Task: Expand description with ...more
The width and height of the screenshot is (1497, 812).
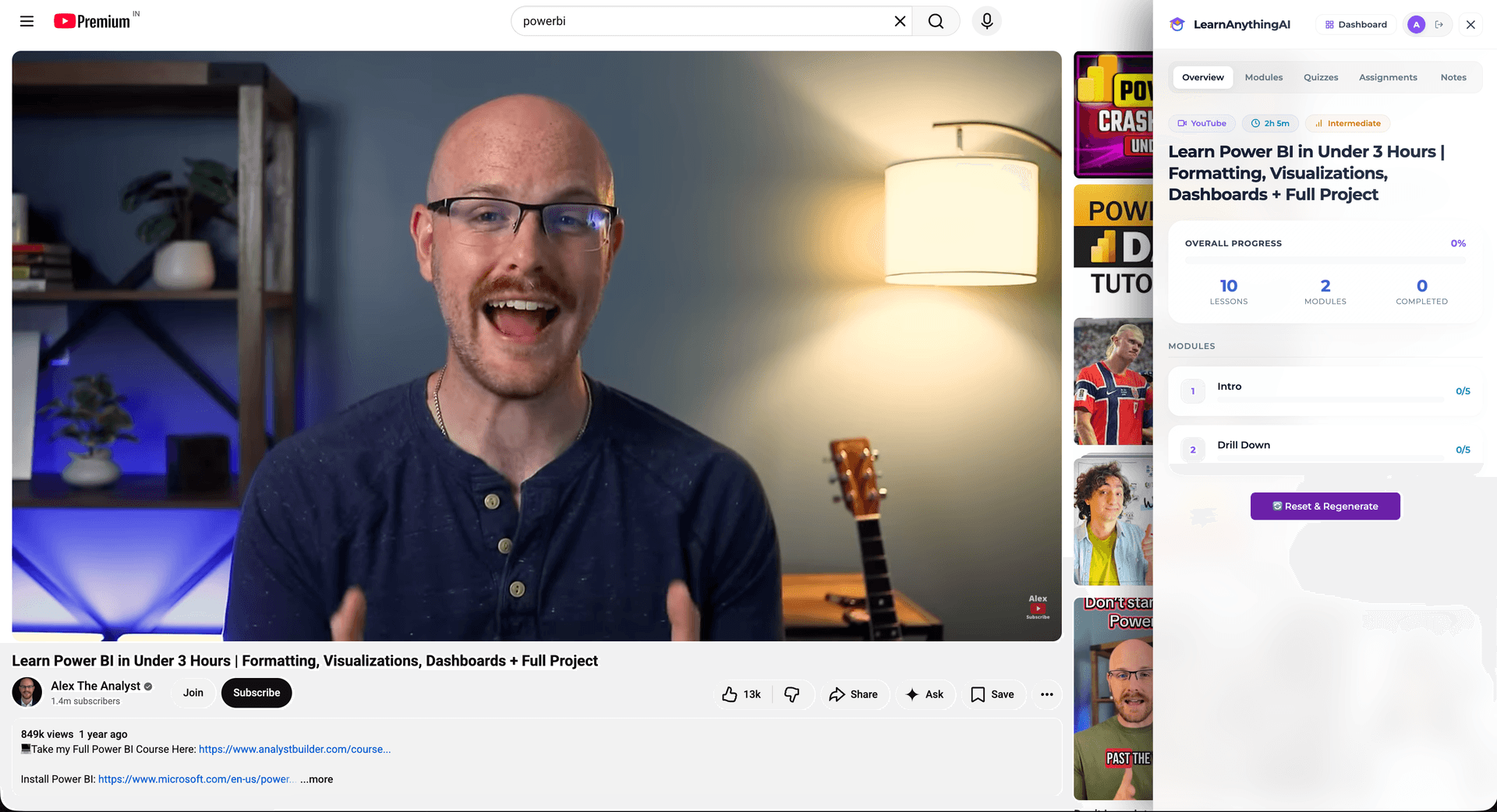Action: point(317,779)
